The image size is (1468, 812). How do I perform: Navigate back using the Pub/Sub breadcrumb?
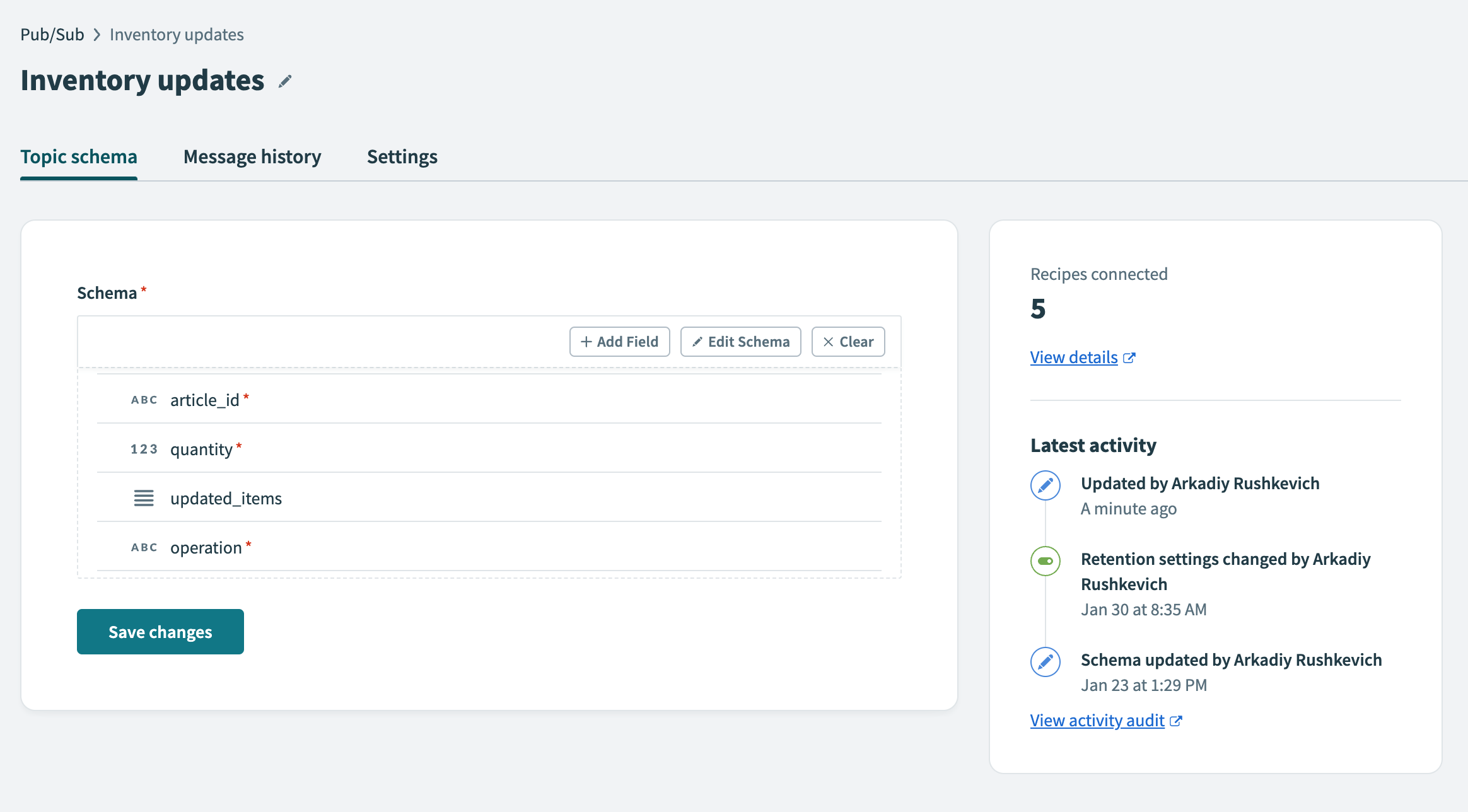(x=52, y=34)
